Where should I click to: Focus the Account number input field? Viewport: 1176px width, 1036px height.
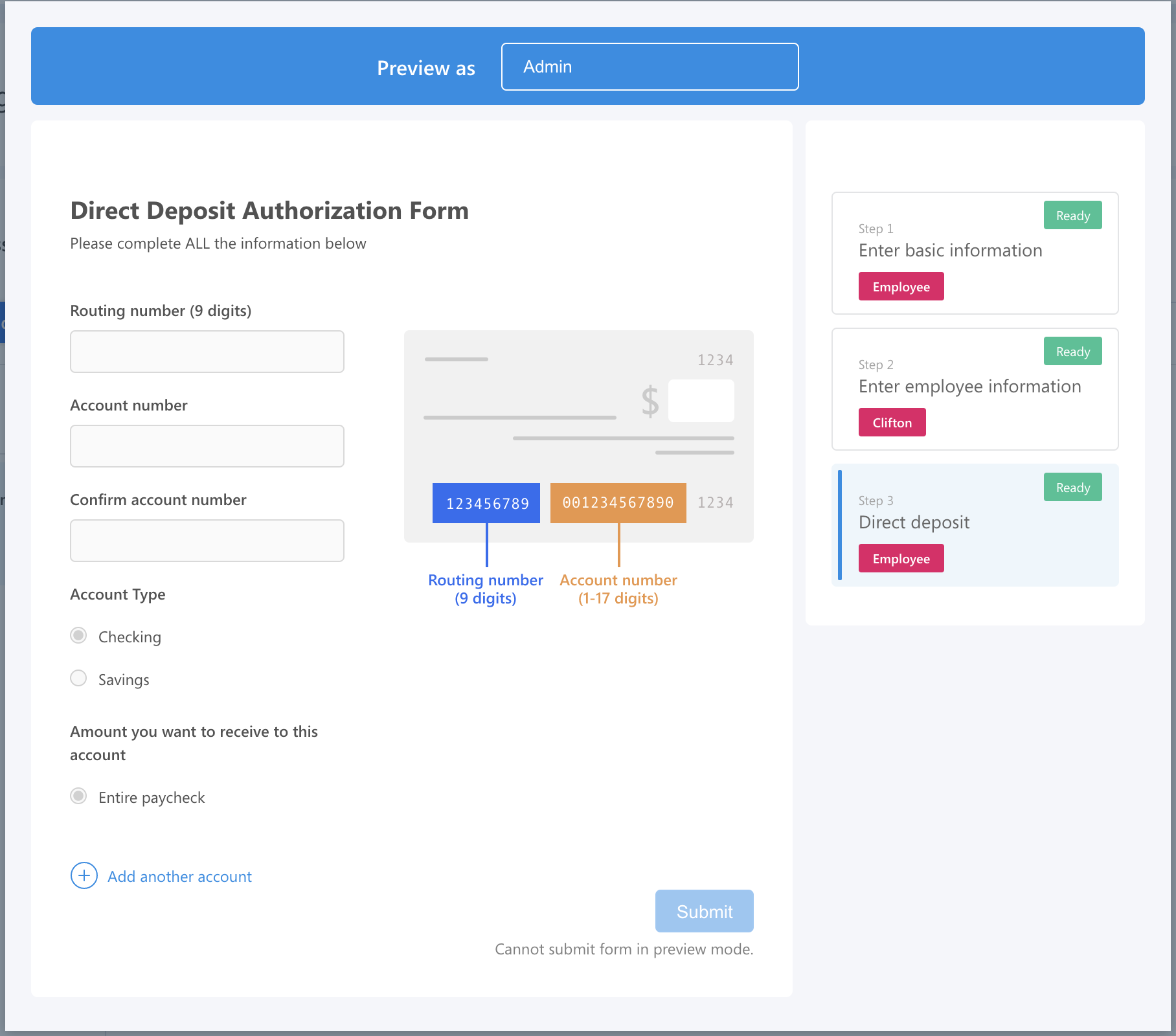[x=207, y=446]
